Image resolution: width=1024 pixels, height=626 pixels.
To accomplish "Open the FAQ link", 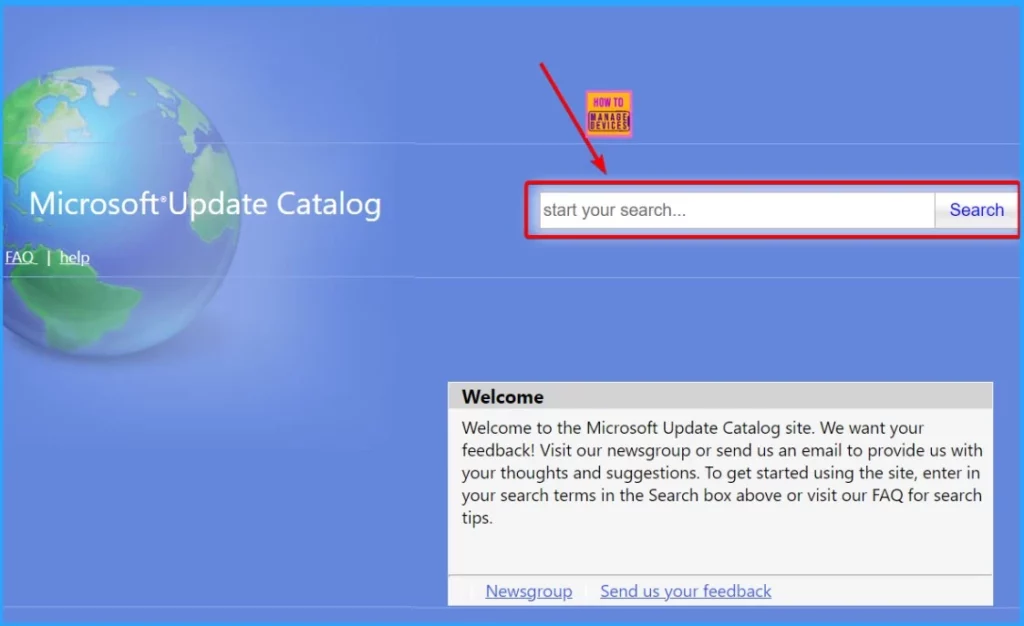I will (x=20, y=257).
